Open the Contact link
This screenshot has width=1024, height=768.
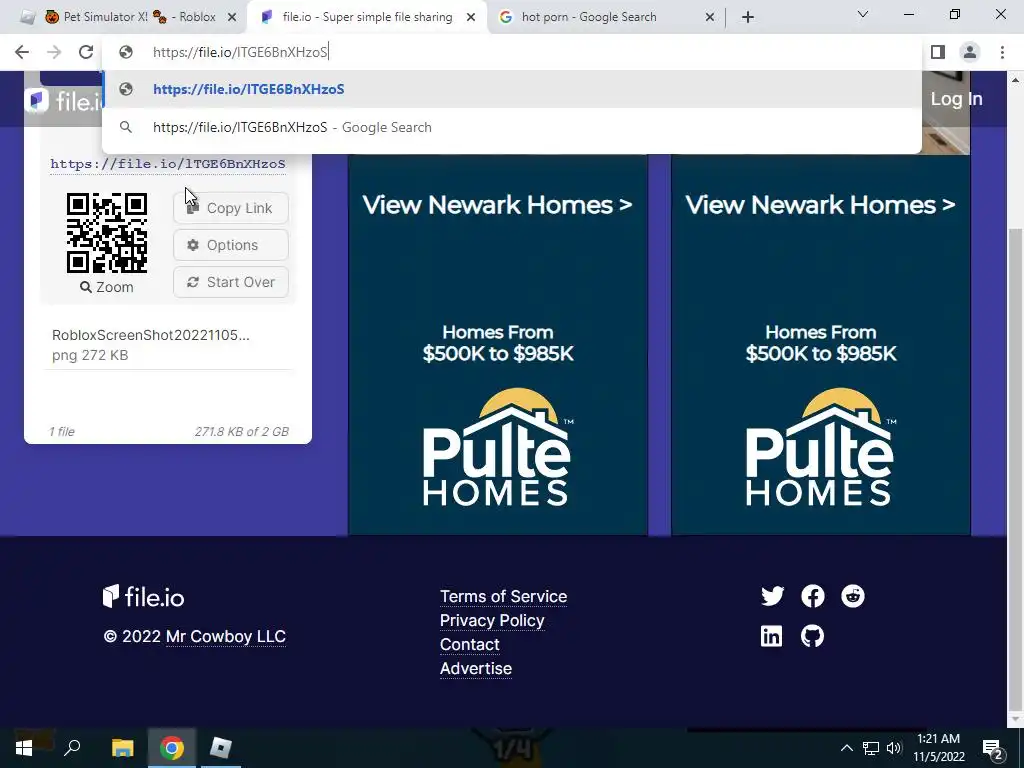(x=470, y=645)
